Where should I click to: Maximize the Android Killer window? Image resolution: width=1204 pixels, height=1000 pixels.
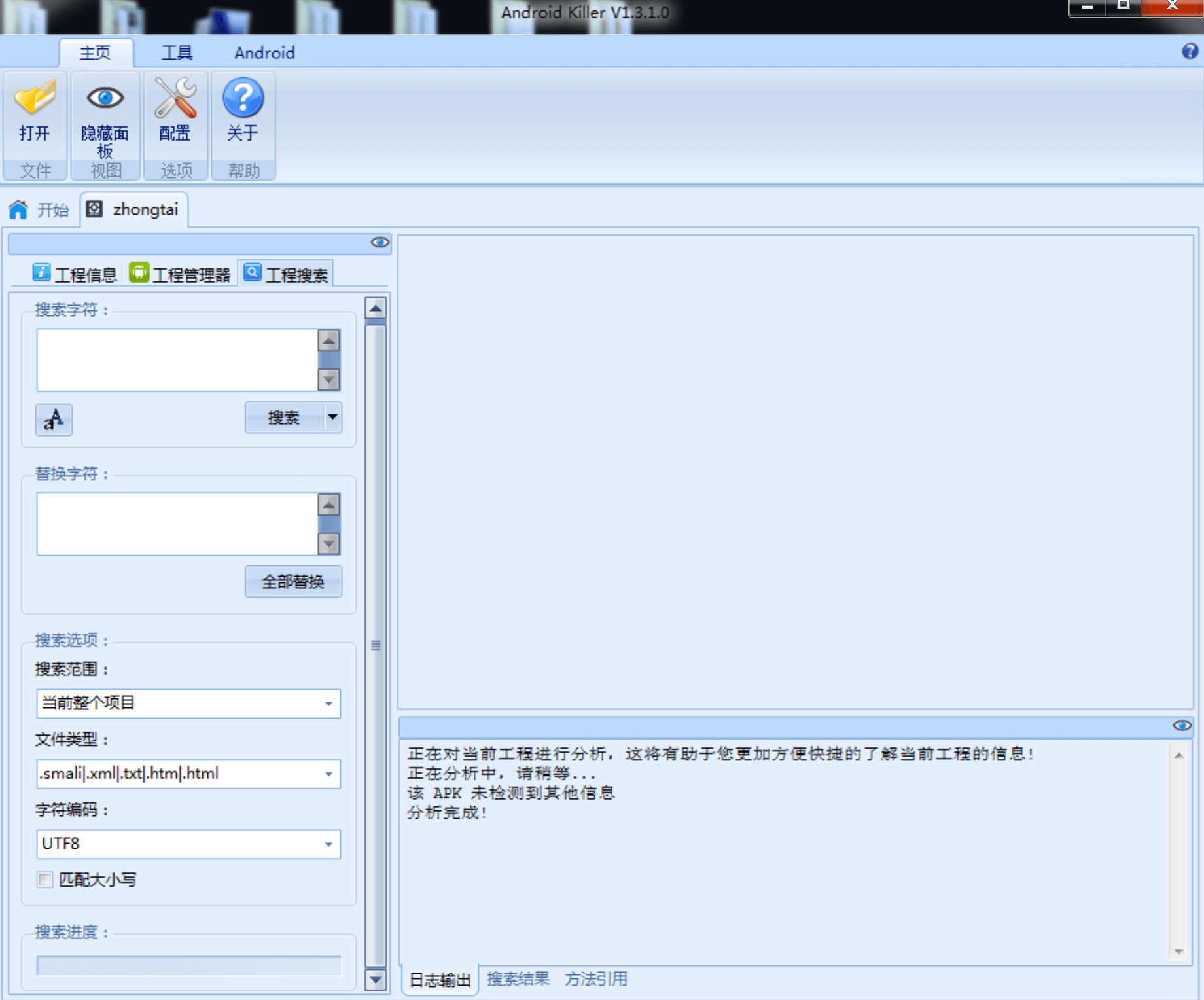(1124, 7)
